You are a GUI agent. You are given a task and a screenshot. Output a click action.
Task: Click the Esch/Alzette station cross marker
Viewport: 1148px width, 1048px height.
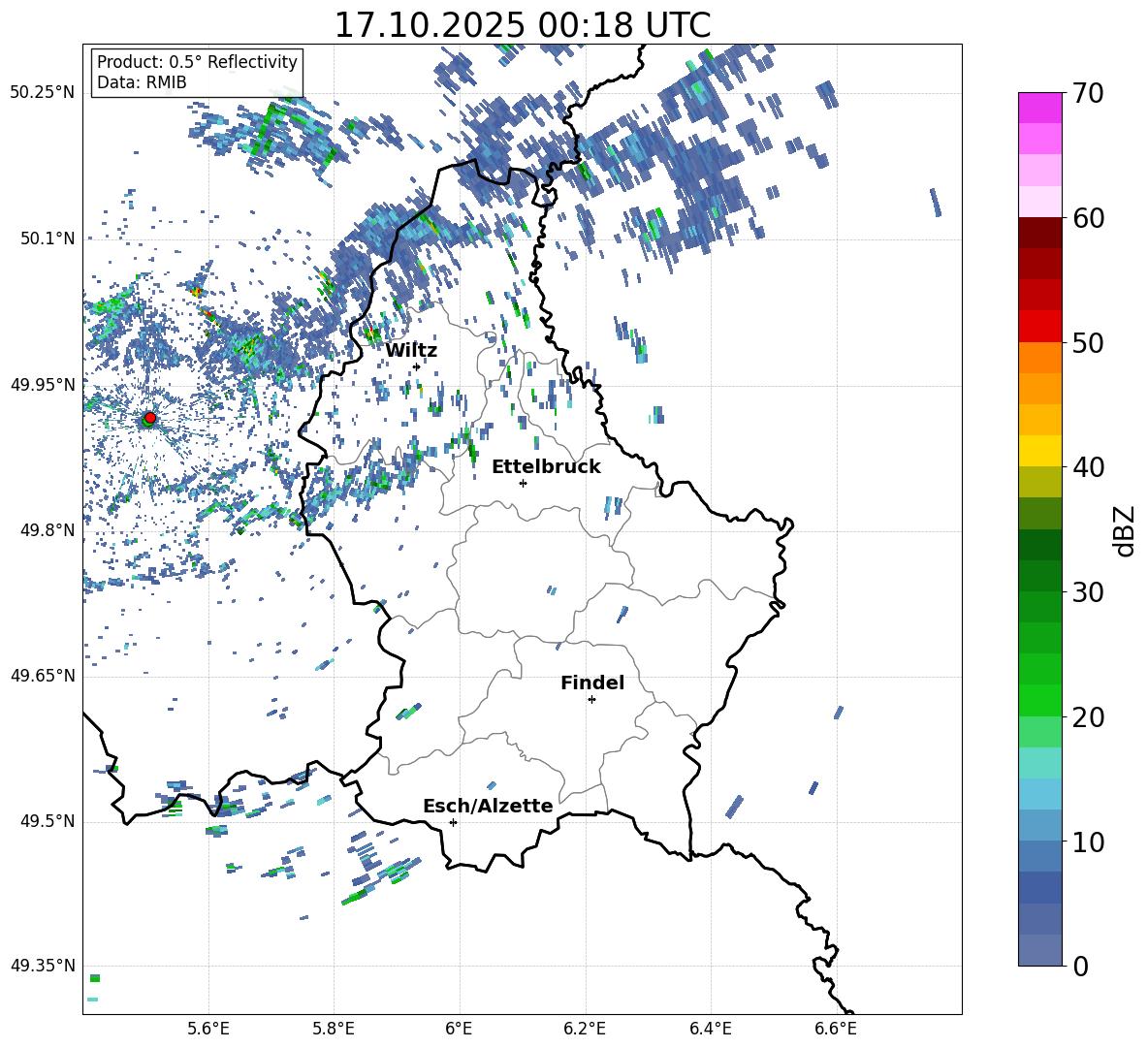(x=453, y=822)
